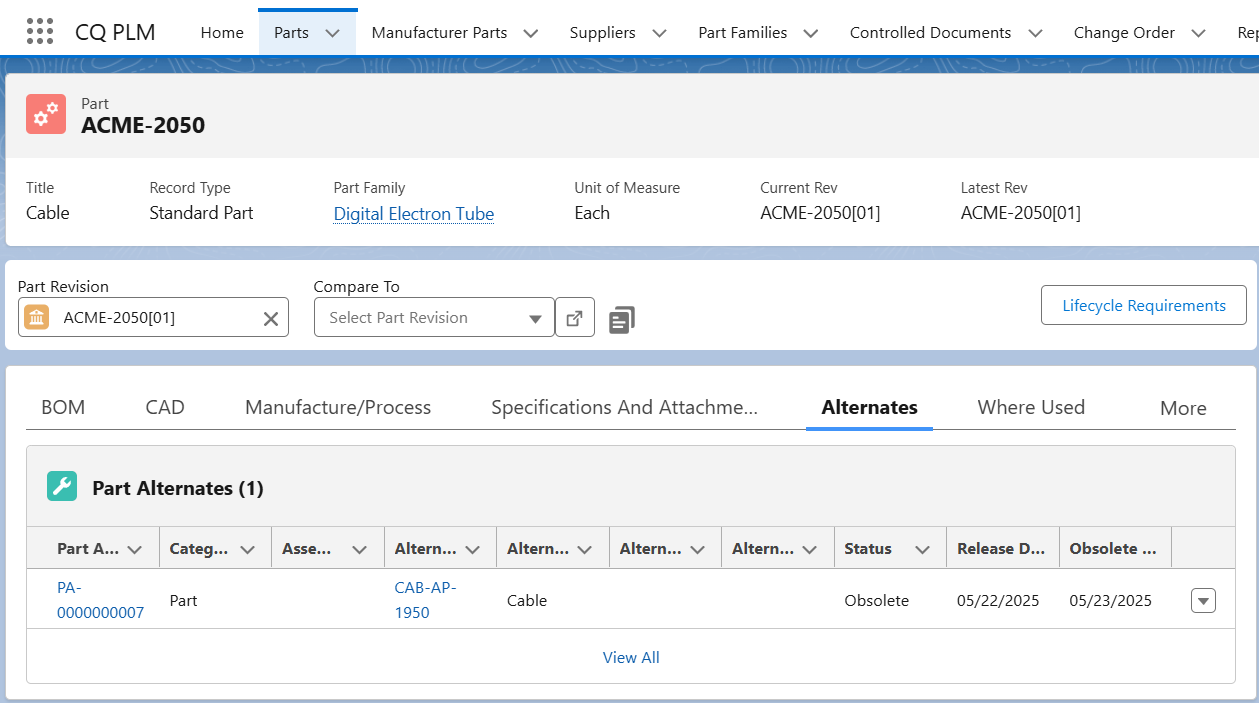Click the Part Revision bank icon
The height and width of the screenshot is (703, 1259).
pyautogui.click(x=37, y=318)
